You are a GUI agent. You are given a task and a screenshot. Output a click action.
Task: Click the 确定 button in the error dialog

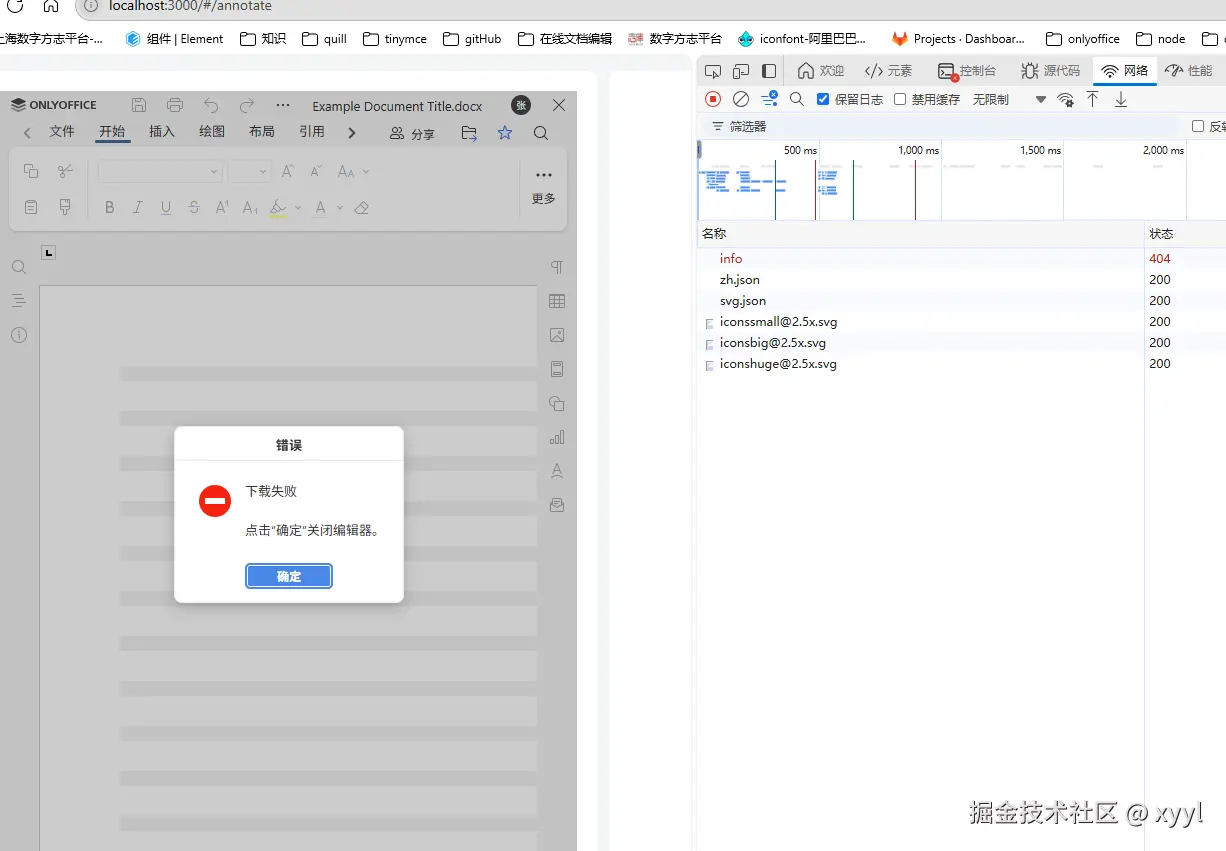(x=289, y=576)
